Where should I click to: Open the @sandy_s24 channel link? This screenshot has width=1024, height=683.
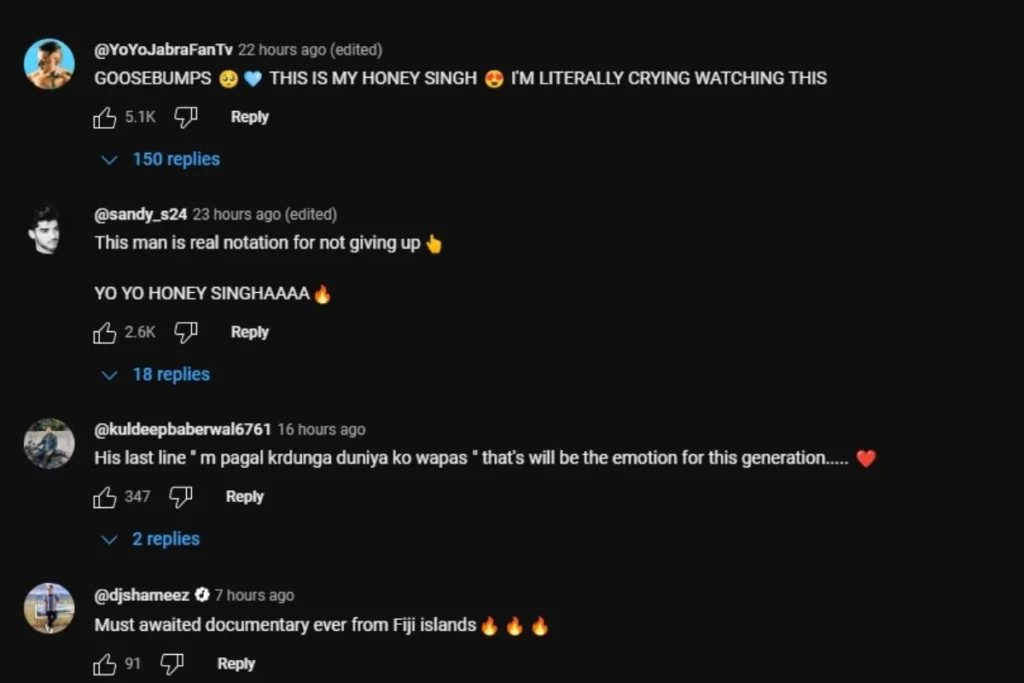point(140,214)
